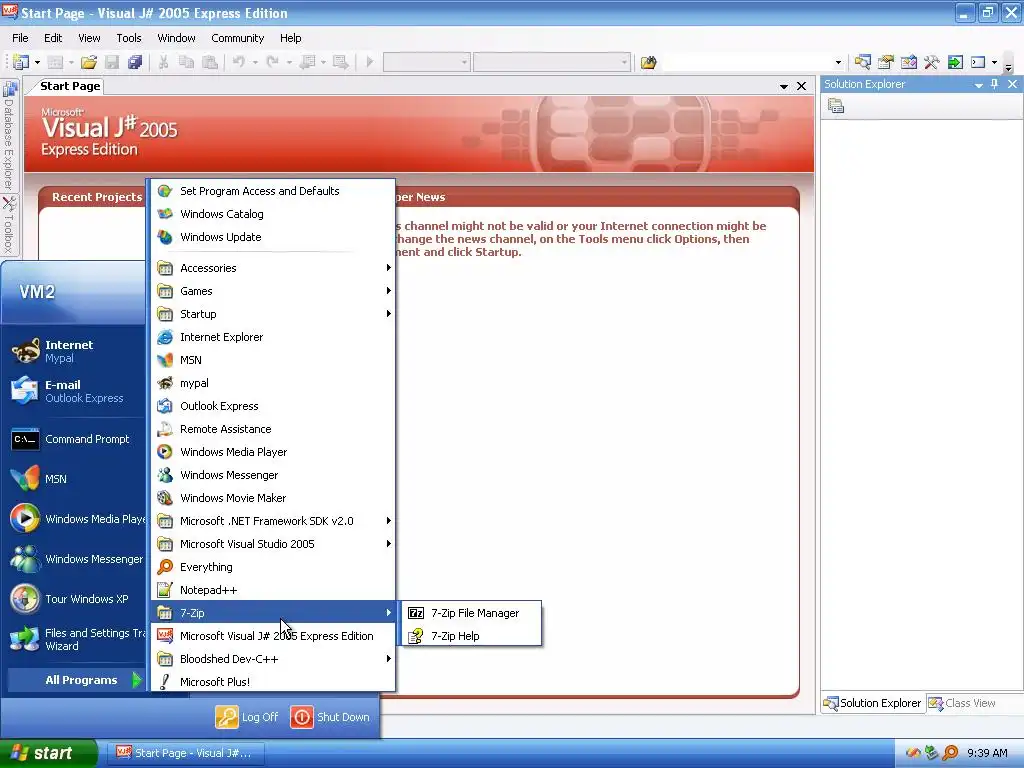Screen dimensions: 1024x768
Task: Expand Microsoft Visual Studio 2005 folder
Action: click(x=273, y=543)
